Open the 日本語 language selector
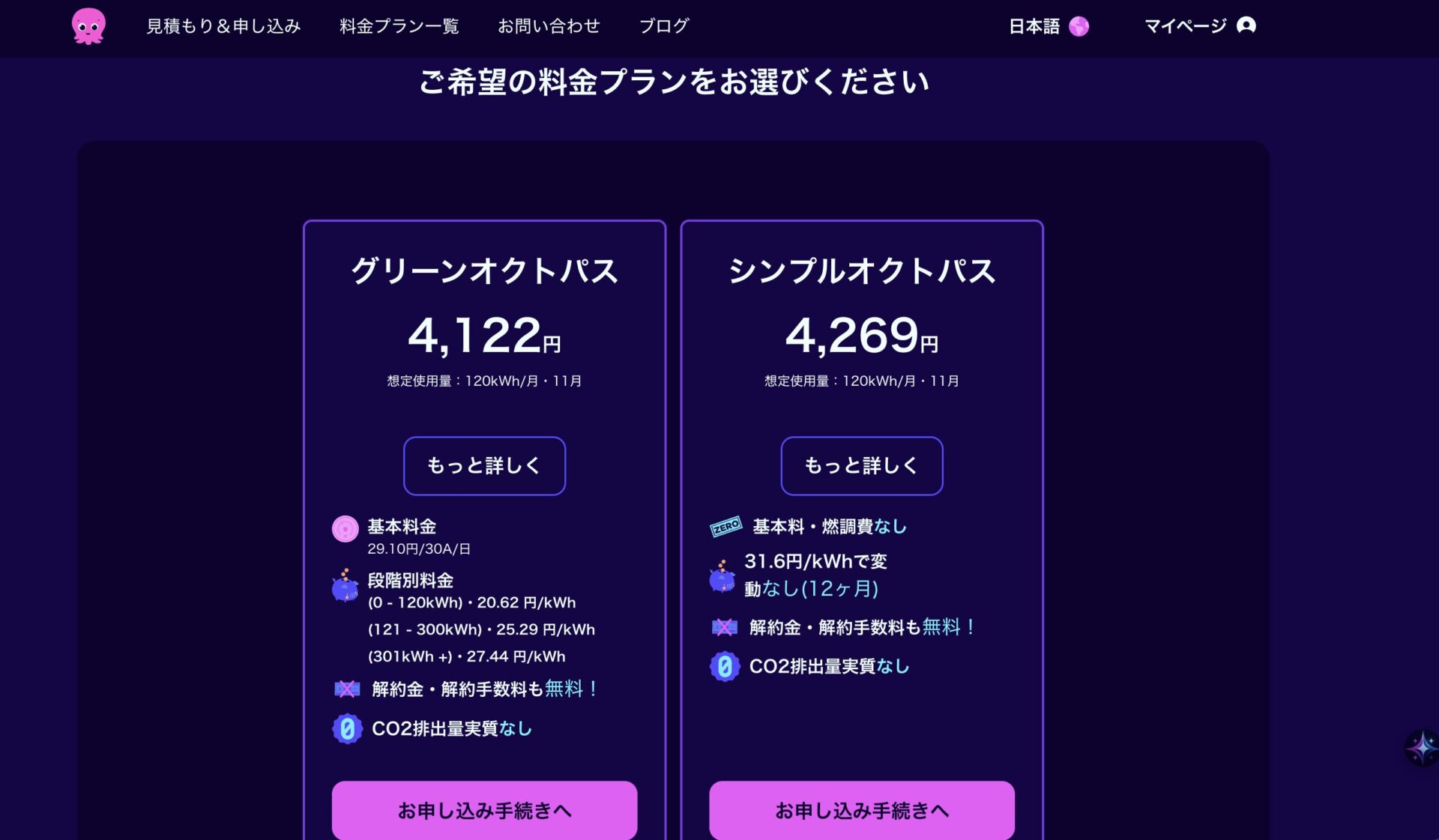This screenshot has width=1439, height=840. point(1034,26)
